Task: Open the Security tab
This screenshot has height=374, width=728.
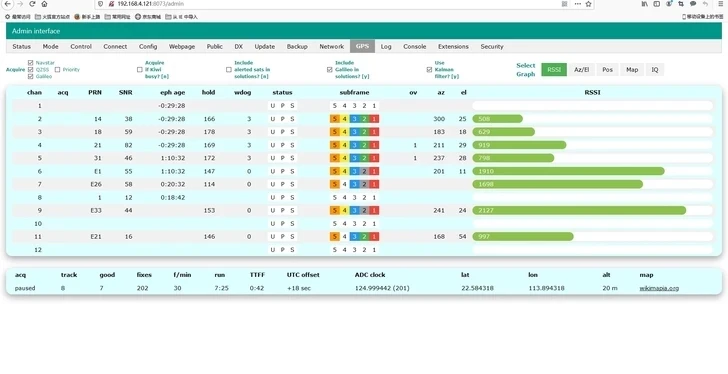Action: point(492,46)
